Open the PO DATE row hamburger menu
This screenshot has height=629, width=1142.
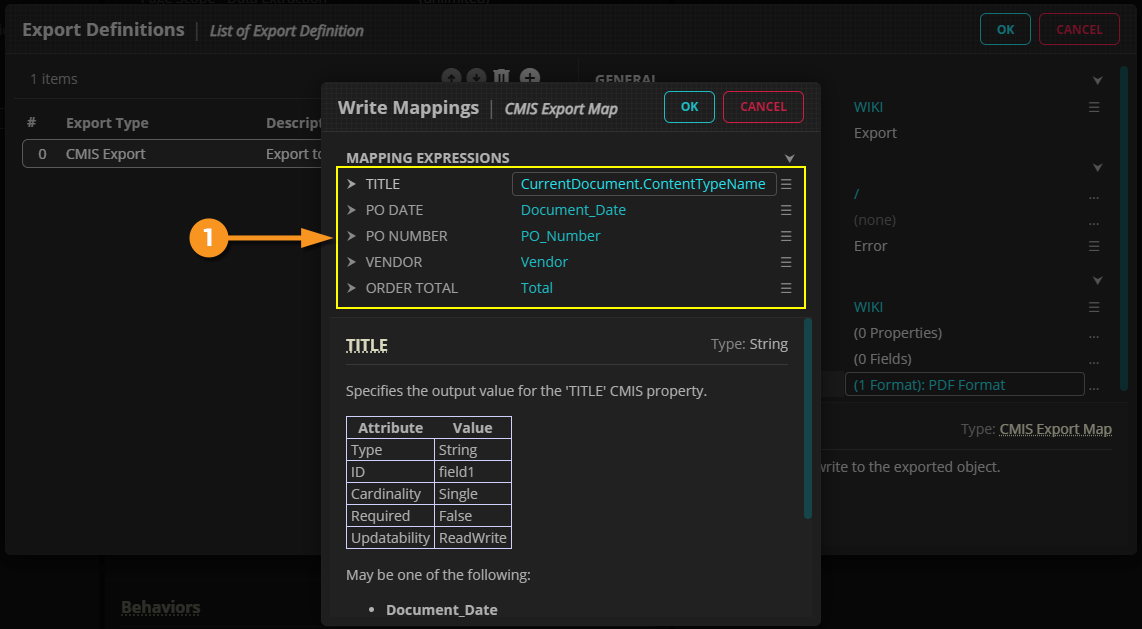tap(786, 210)
